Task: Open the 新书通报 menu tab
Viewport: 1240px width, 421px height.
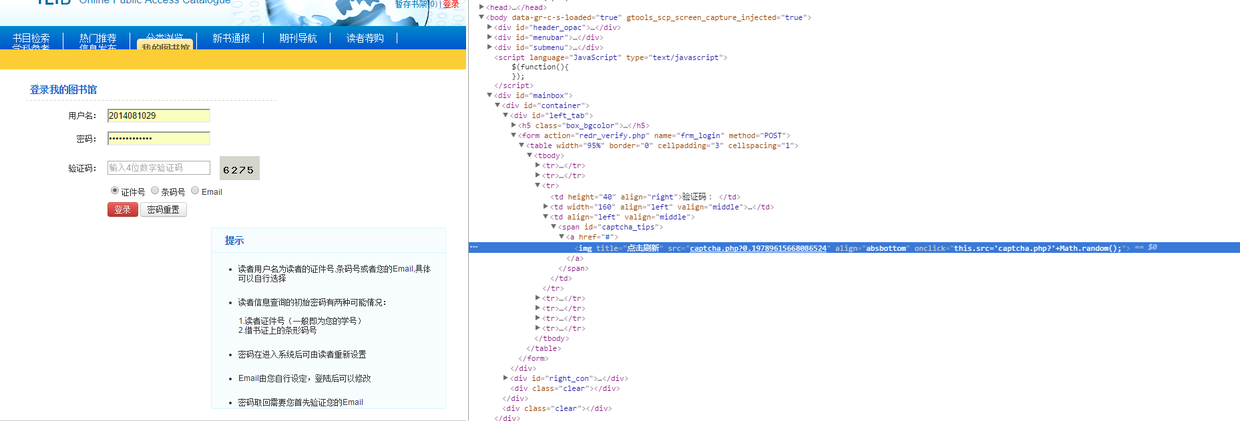Action: click(231, 38)
